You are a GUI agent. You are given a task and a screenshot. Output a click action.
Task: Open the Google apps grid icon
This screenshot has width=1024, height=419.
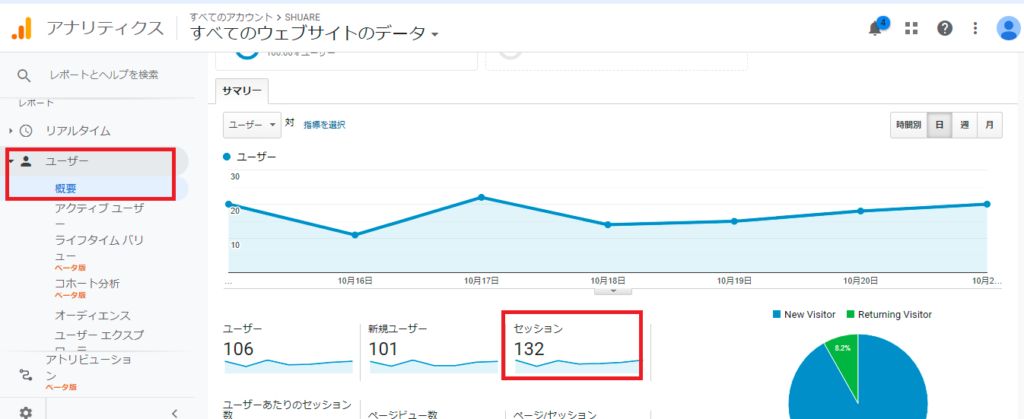[912, 28]
